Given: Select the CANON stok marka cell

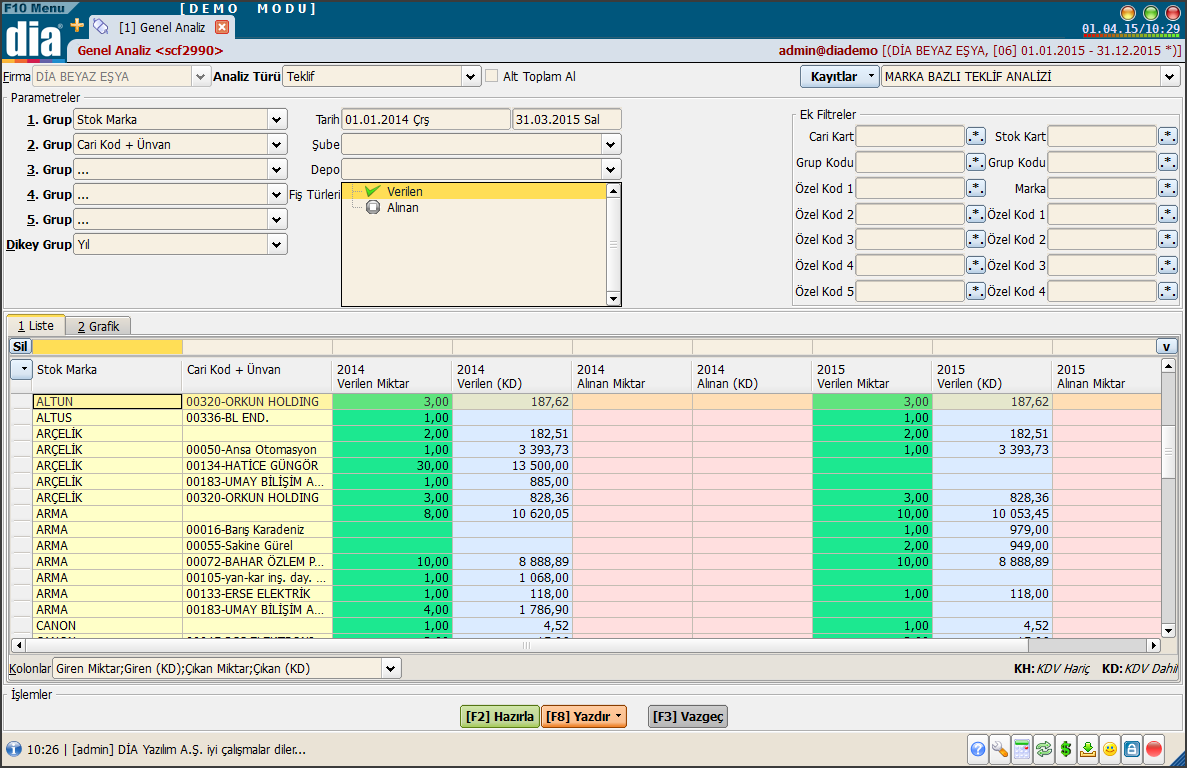Looking at the screenshot, I should [107, 626].
